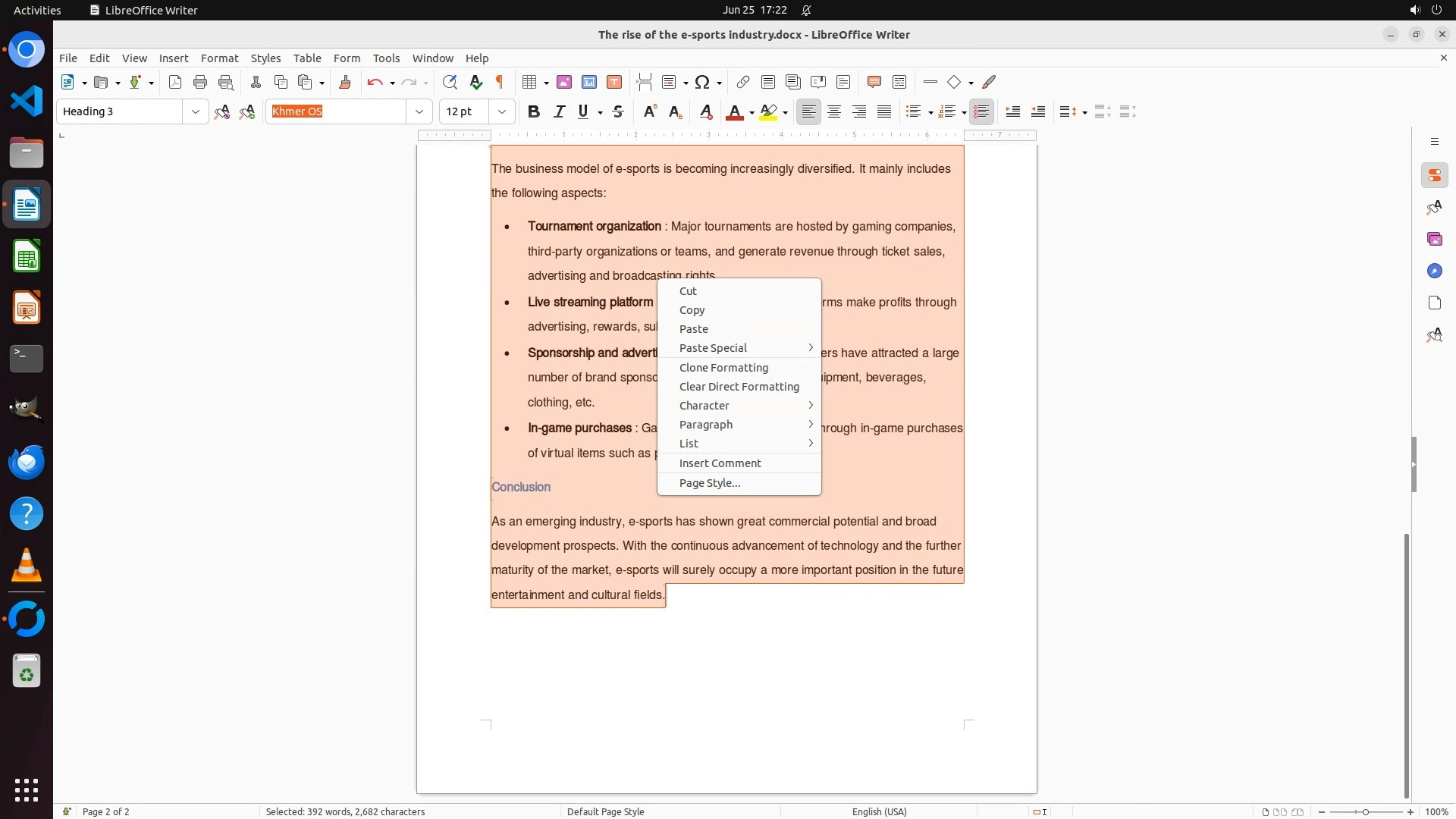Click Insert Comment context menu entry
The width and height of the screenshot is (1456, 819).
coord(720,463)
